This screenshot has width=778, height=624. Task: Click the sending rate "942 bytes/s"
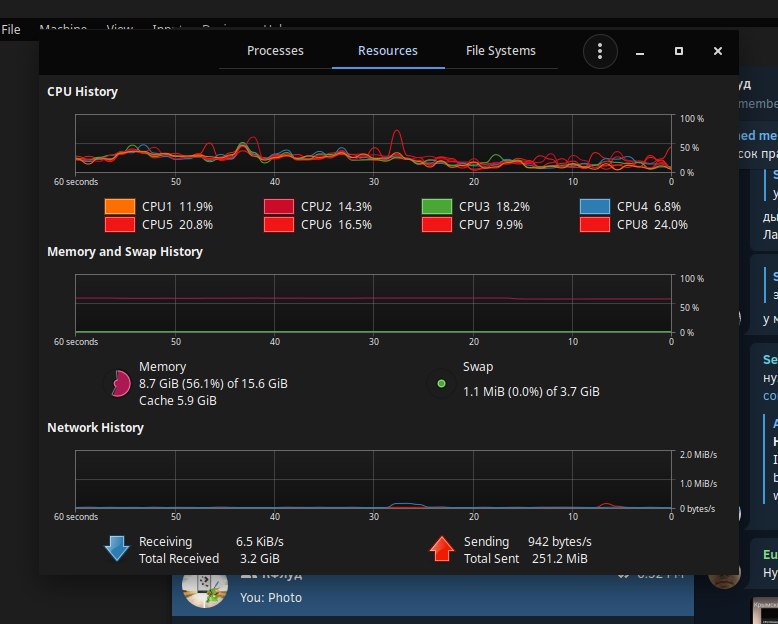tap(560, 542)
